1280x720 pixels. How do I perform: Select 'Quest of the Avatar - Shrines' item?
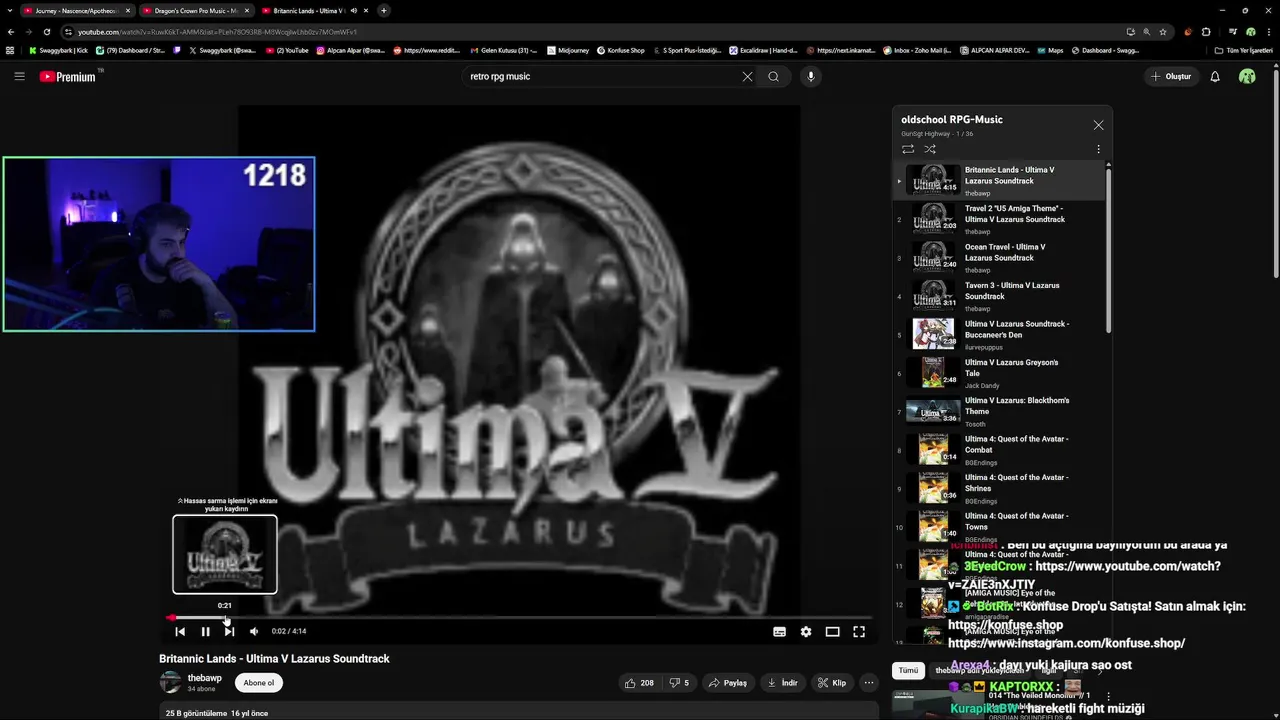click(x=998, y=488)
